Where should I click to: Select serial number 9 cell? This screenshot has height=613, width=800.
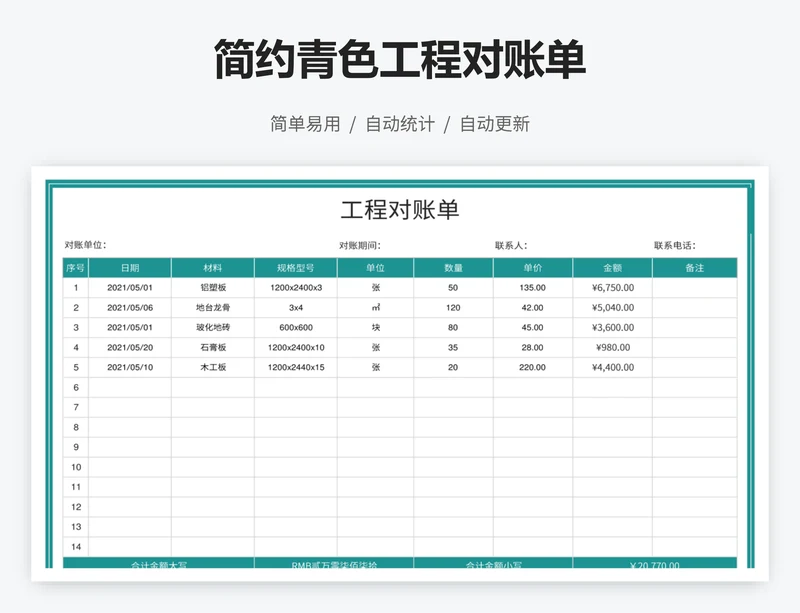point(76,447)
